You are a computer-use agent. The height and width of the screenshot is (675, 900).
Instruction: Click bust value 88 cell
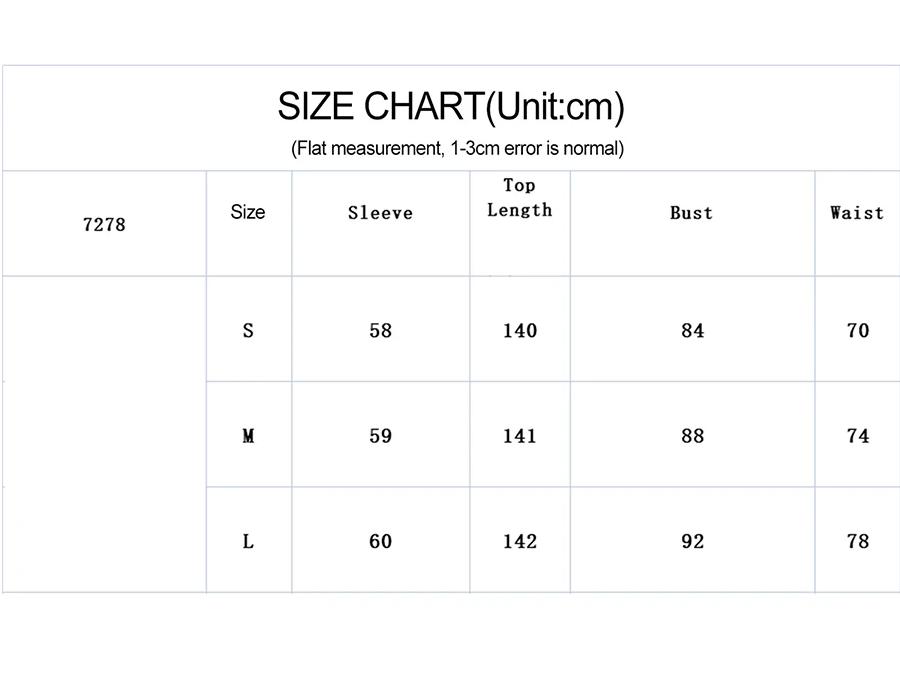point(692,436)
